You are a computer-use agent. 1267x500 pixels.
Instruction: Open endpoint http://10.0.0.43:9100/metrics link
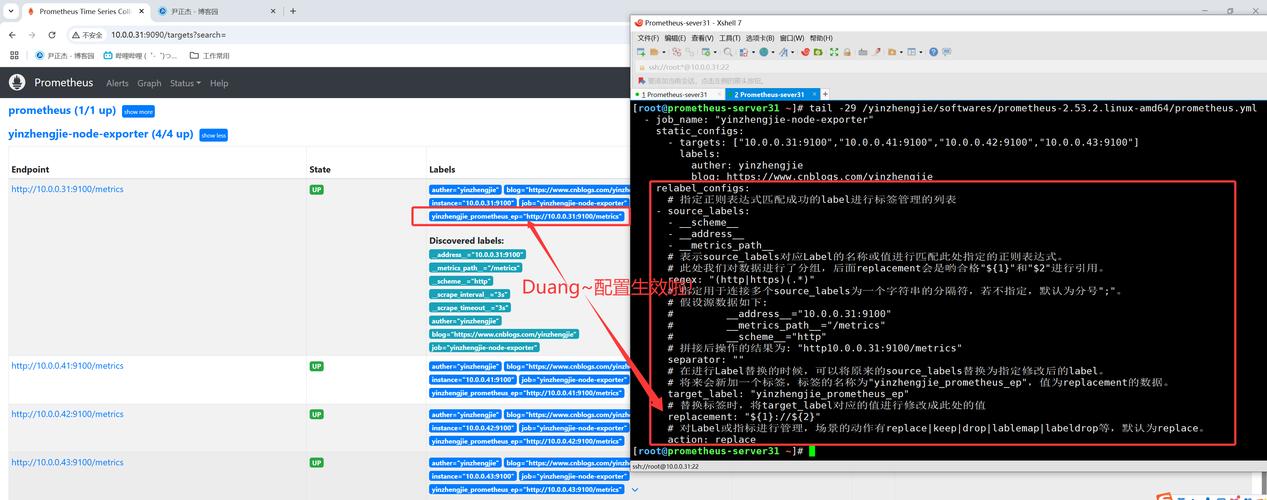pos(67,463)
